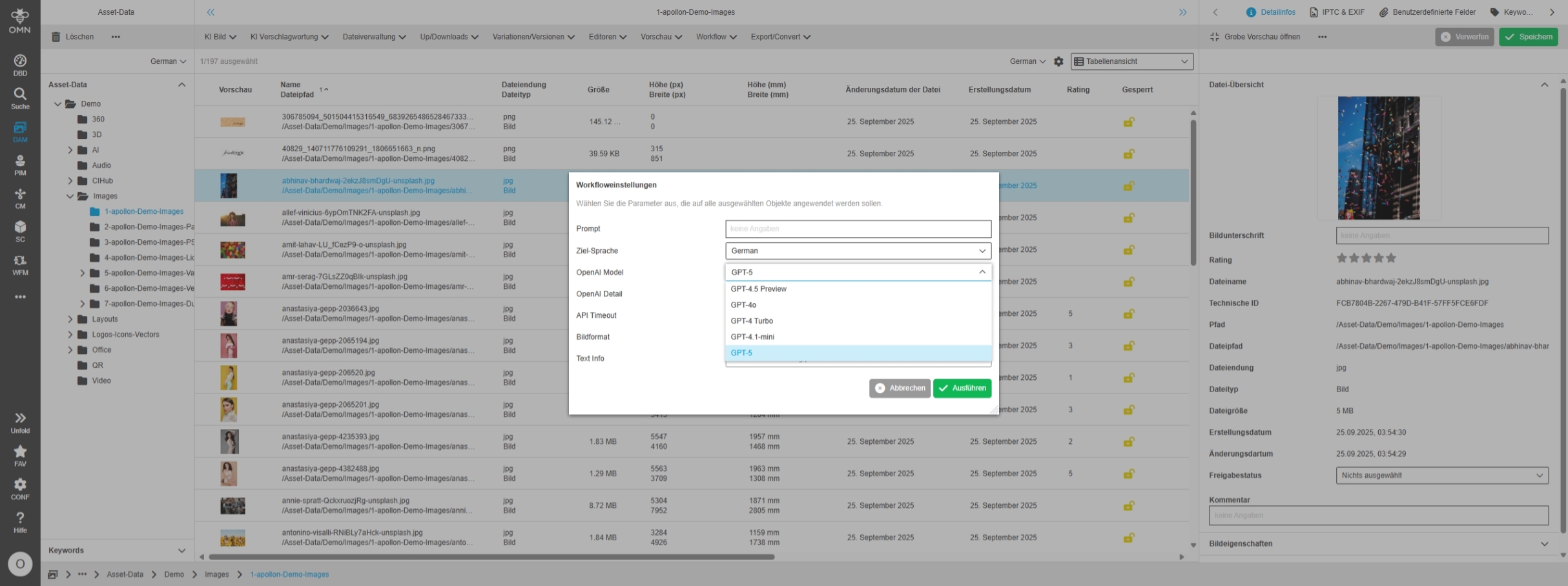The width and height of the screenshot is (1568, 586).
Task: Expand the AI folder in tree
Action: tap(70, 150)
